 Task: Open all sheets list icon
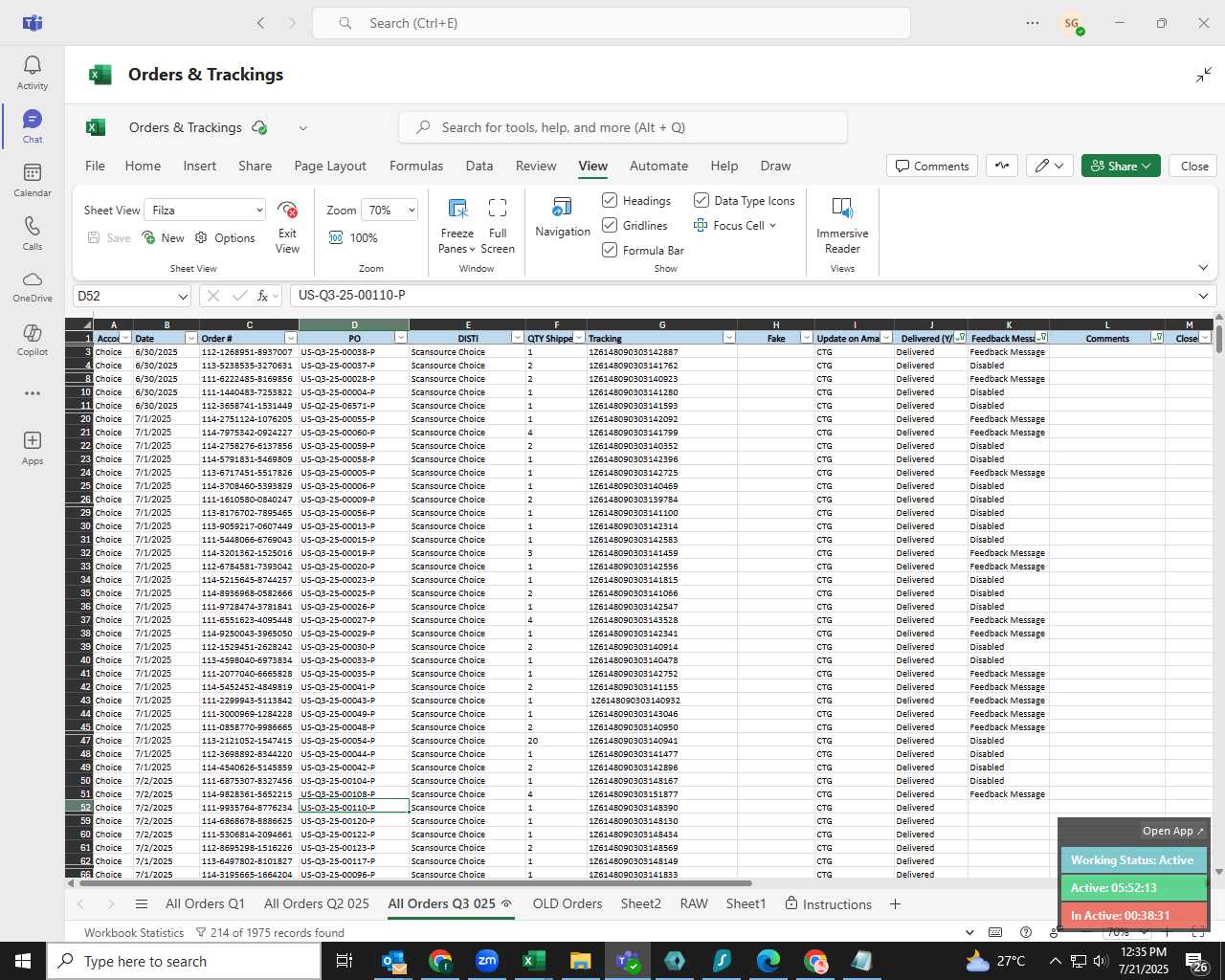pos(142,903)
